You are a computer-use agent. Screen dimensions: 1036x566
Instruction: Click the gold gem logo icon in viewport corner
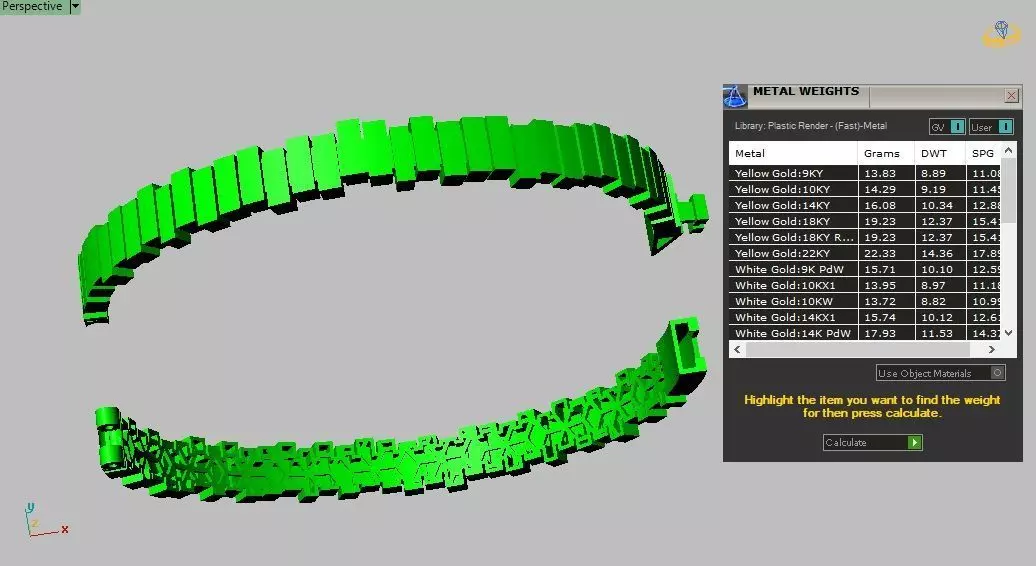pos(1002,34)
